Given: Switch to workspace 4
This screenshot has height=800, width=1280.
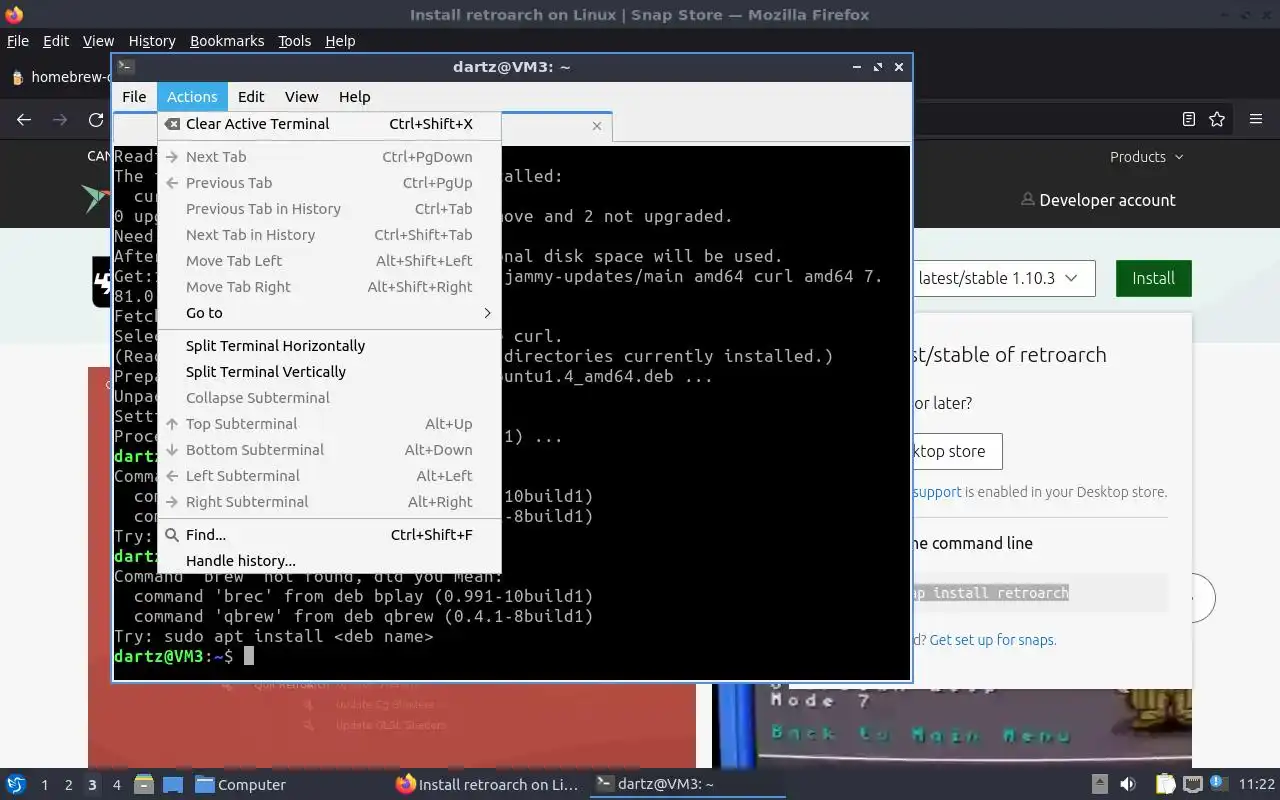Looking at the screenshot, I should (x=116, y=785).
